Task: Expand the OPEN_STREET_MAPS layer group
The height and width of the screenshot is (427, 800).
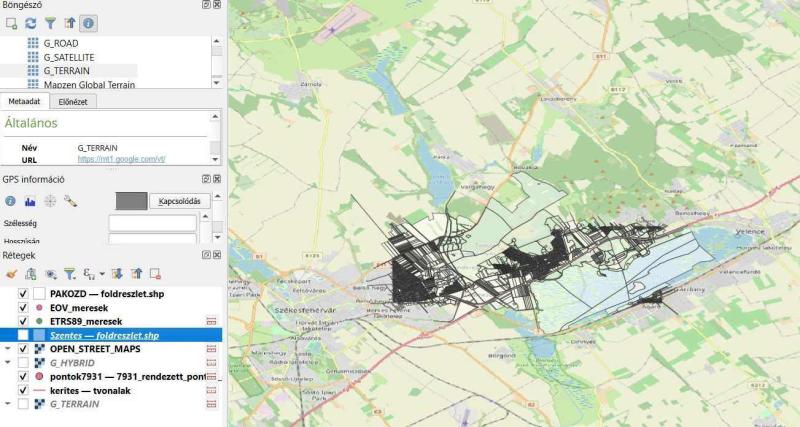Action: (8, 349)
